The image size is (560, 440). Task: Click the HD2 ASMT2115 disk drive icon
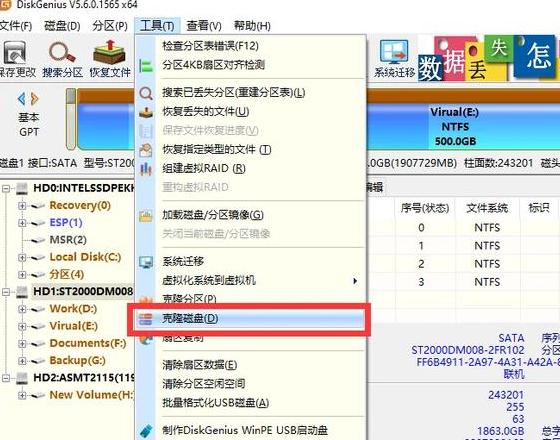tap(22, 378)
